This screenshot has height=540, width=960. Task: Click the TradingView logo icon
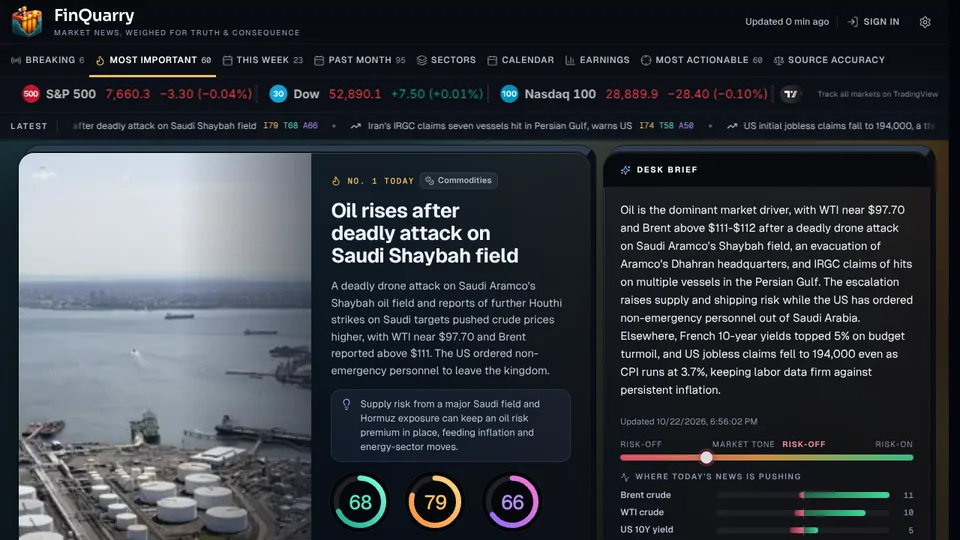[790, 94]
